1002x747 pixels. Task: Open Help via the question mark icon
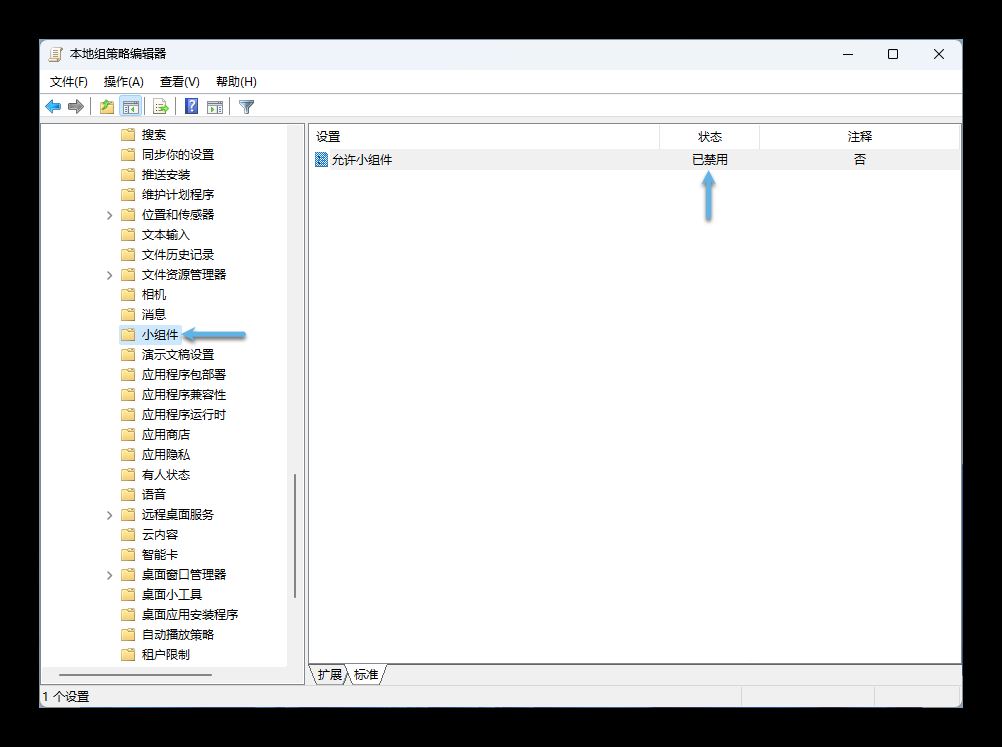pyautogui.click(x=191, y=107)
